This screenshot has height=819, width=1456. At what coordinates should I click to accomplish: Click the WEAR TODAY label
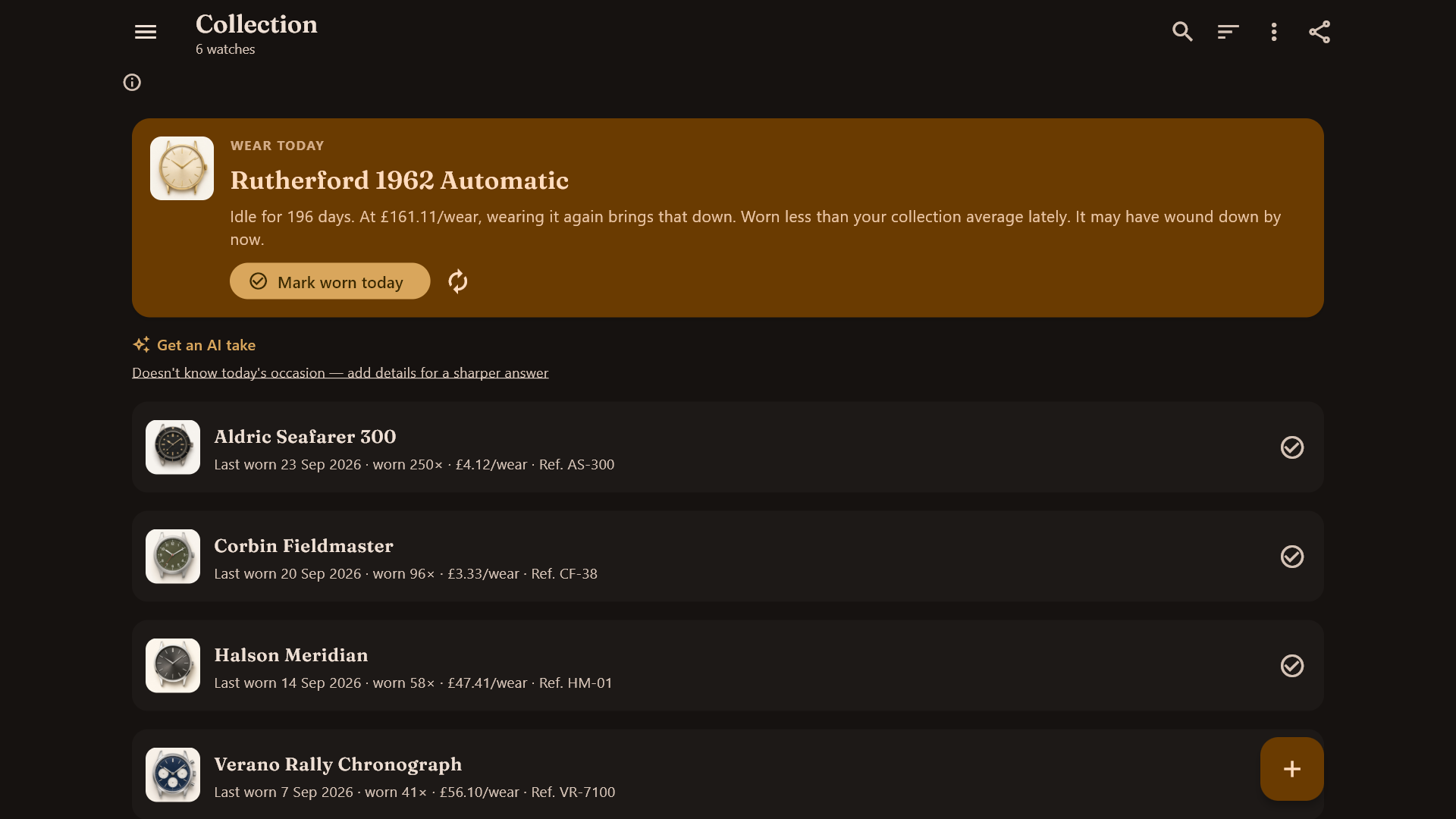point(277,146)
